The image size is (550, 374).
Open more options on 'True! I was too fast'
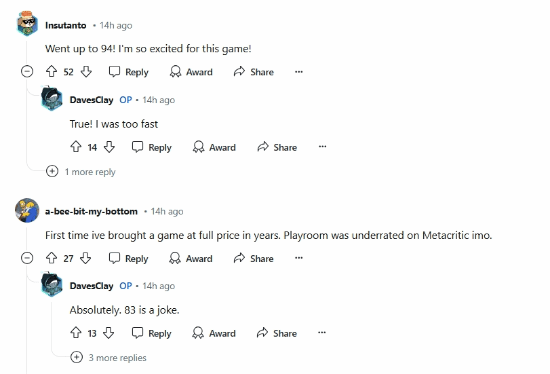(322, 147)
